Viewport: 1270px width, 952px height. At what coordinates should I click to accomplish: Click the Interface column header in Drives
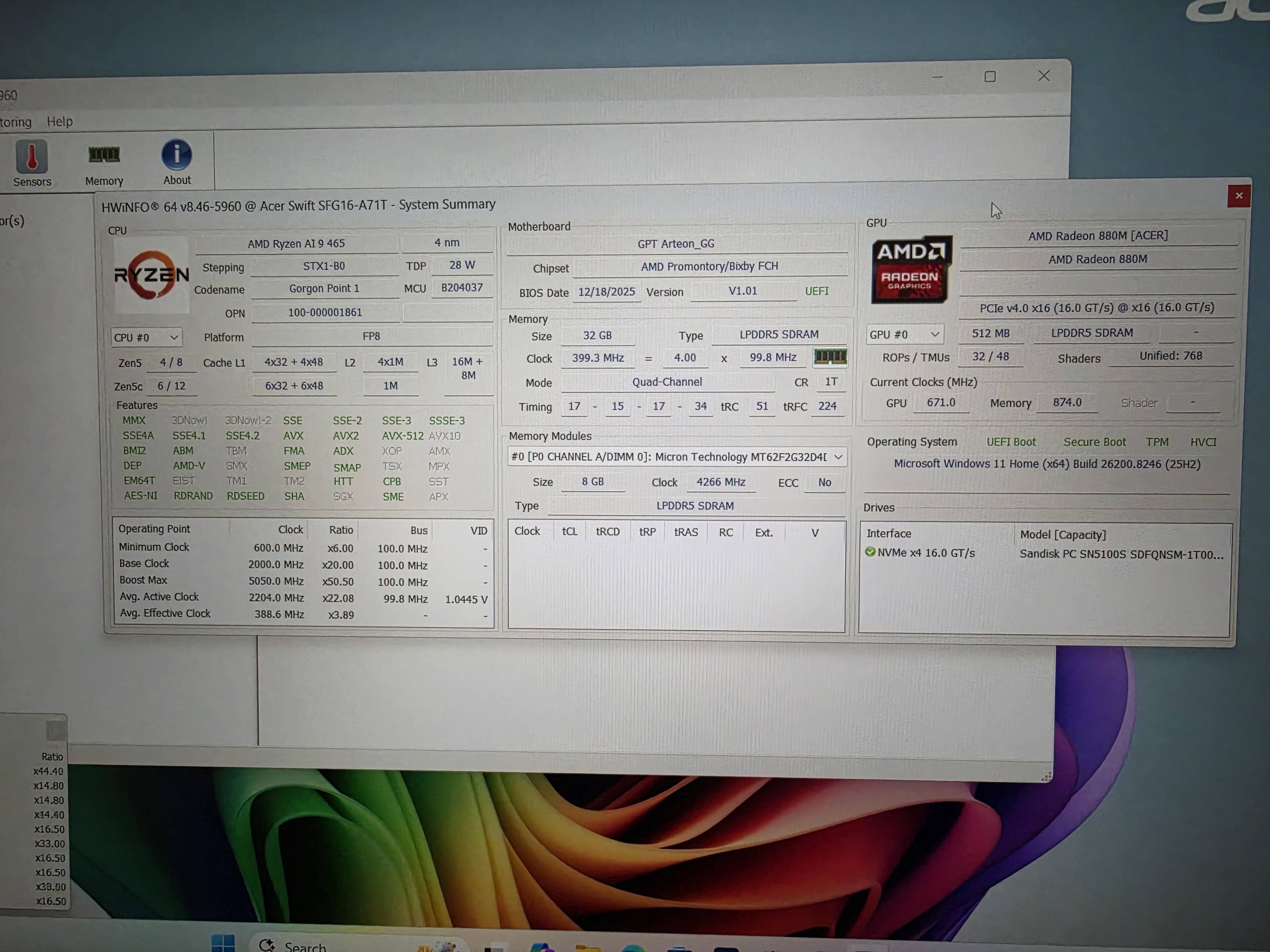pos(889,534)
